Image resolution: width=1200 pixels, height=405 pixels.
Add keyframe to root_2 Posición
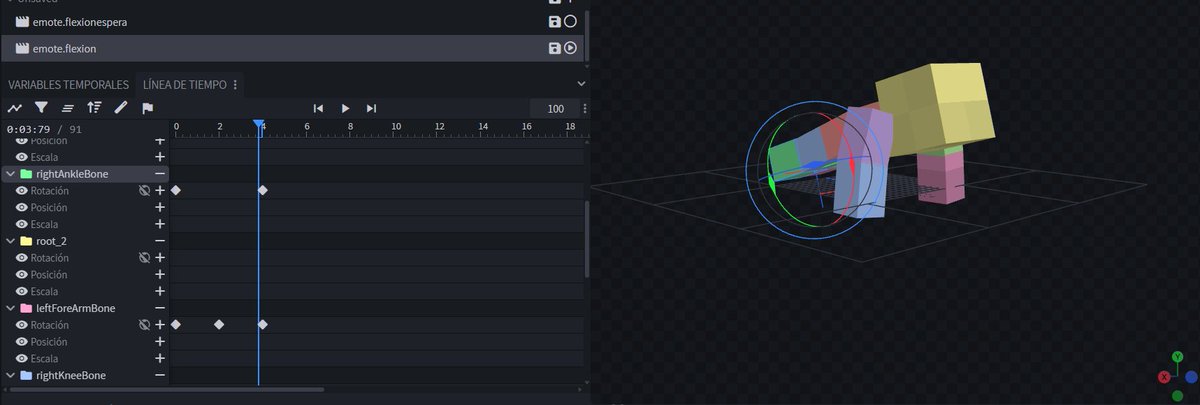click(160, 274)
